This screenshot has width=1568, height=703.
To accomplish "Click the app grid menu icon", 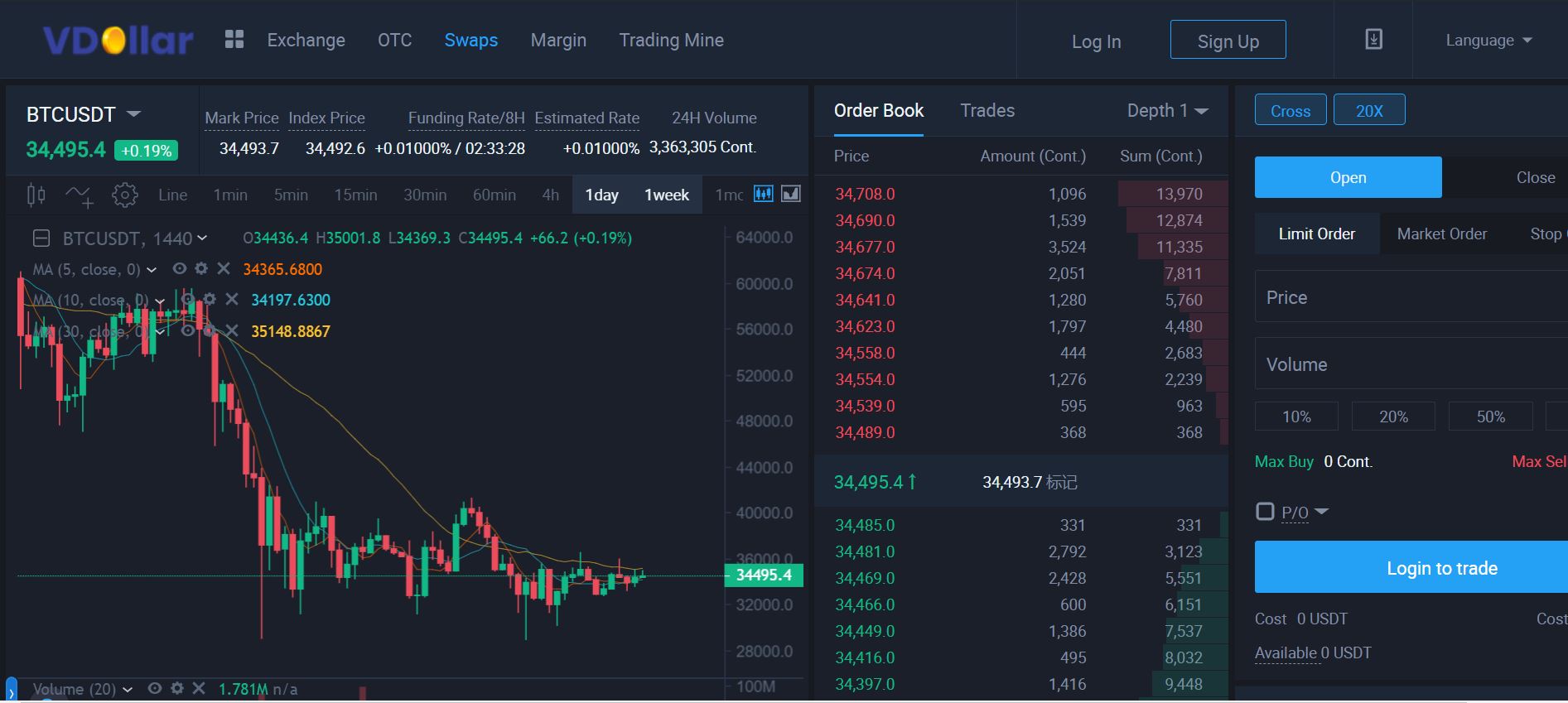I will [234, 40].
